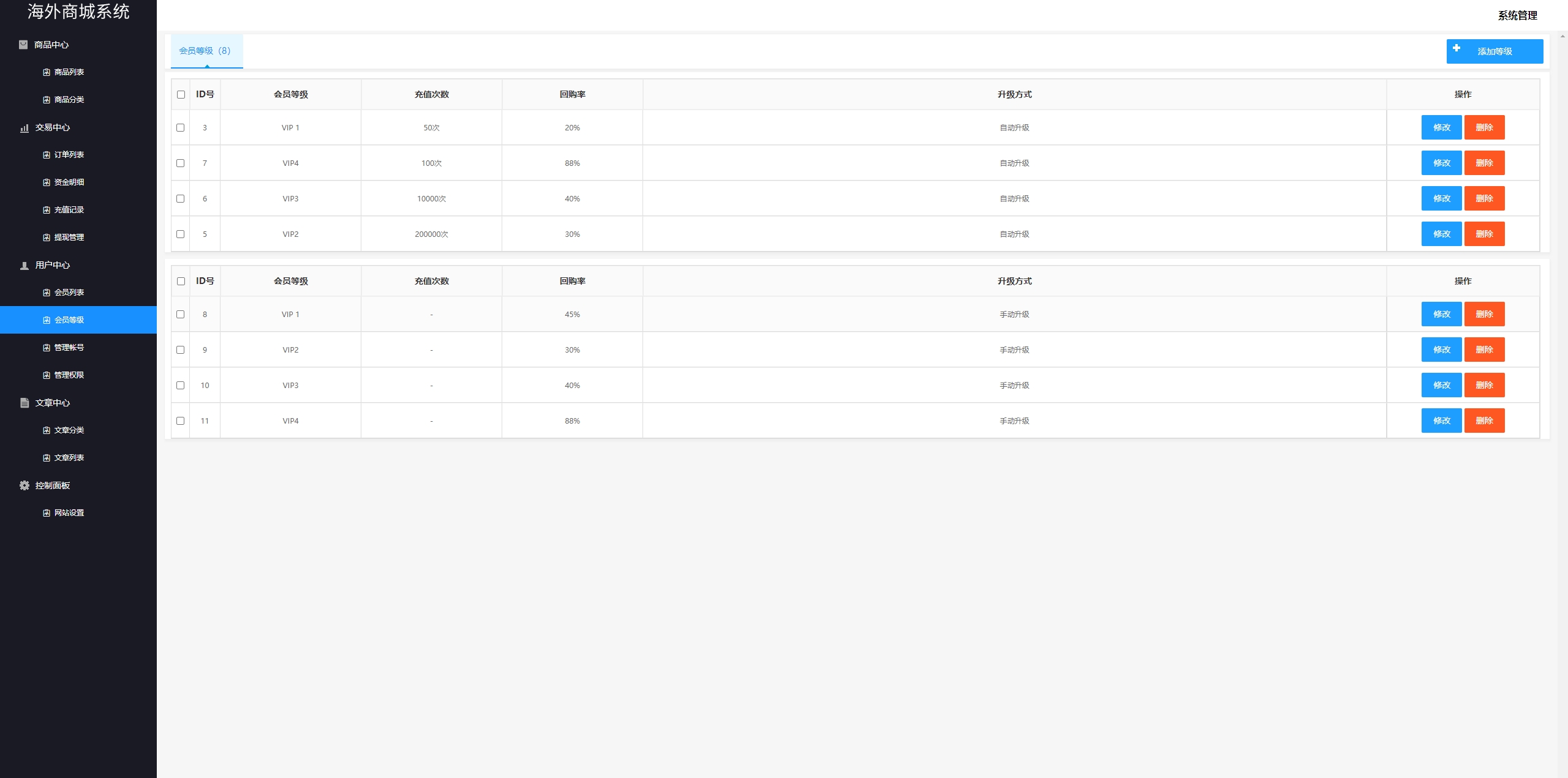Click the 文章中心 document icon
The image size is (1568, 778).
click(24, 403)
